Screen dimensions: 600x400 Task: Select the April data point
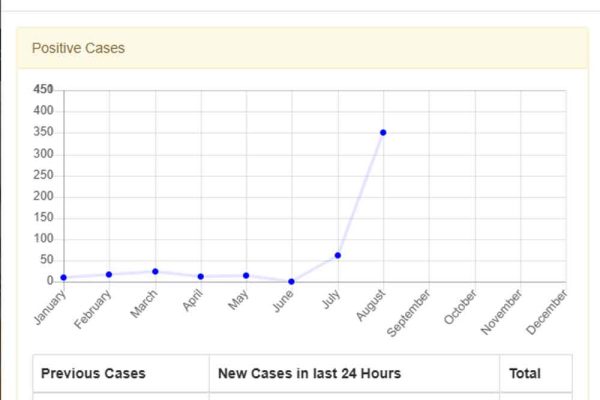pyautogui.click(x=201, y=276)
